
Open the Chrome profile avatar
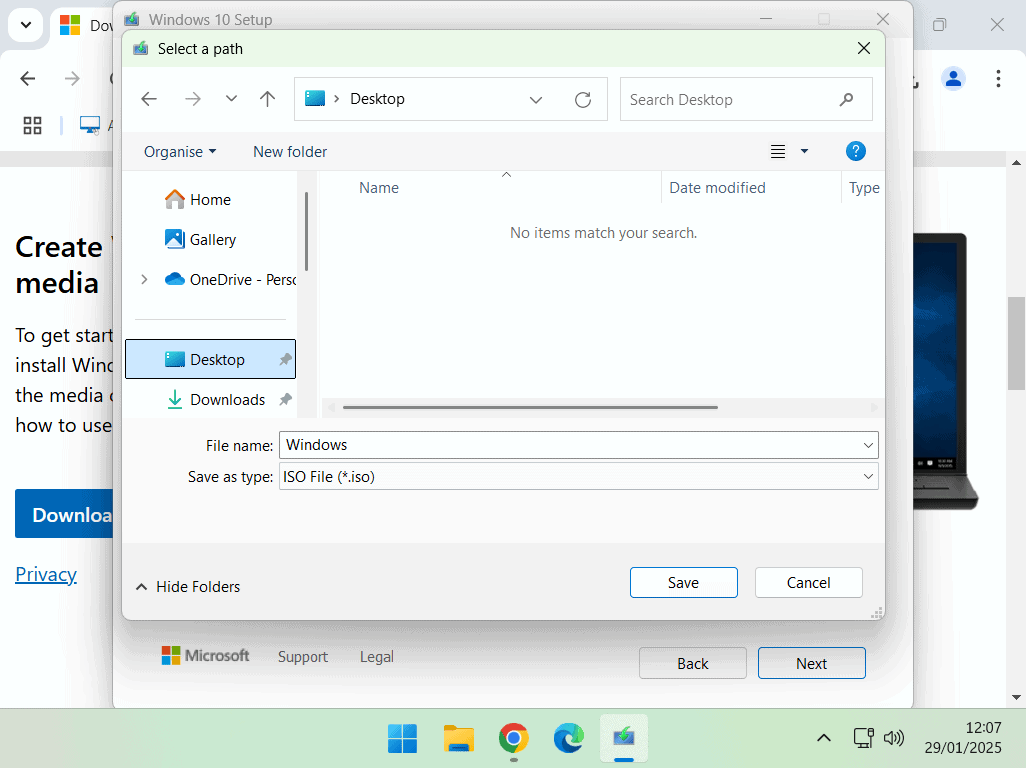point(953,79)
